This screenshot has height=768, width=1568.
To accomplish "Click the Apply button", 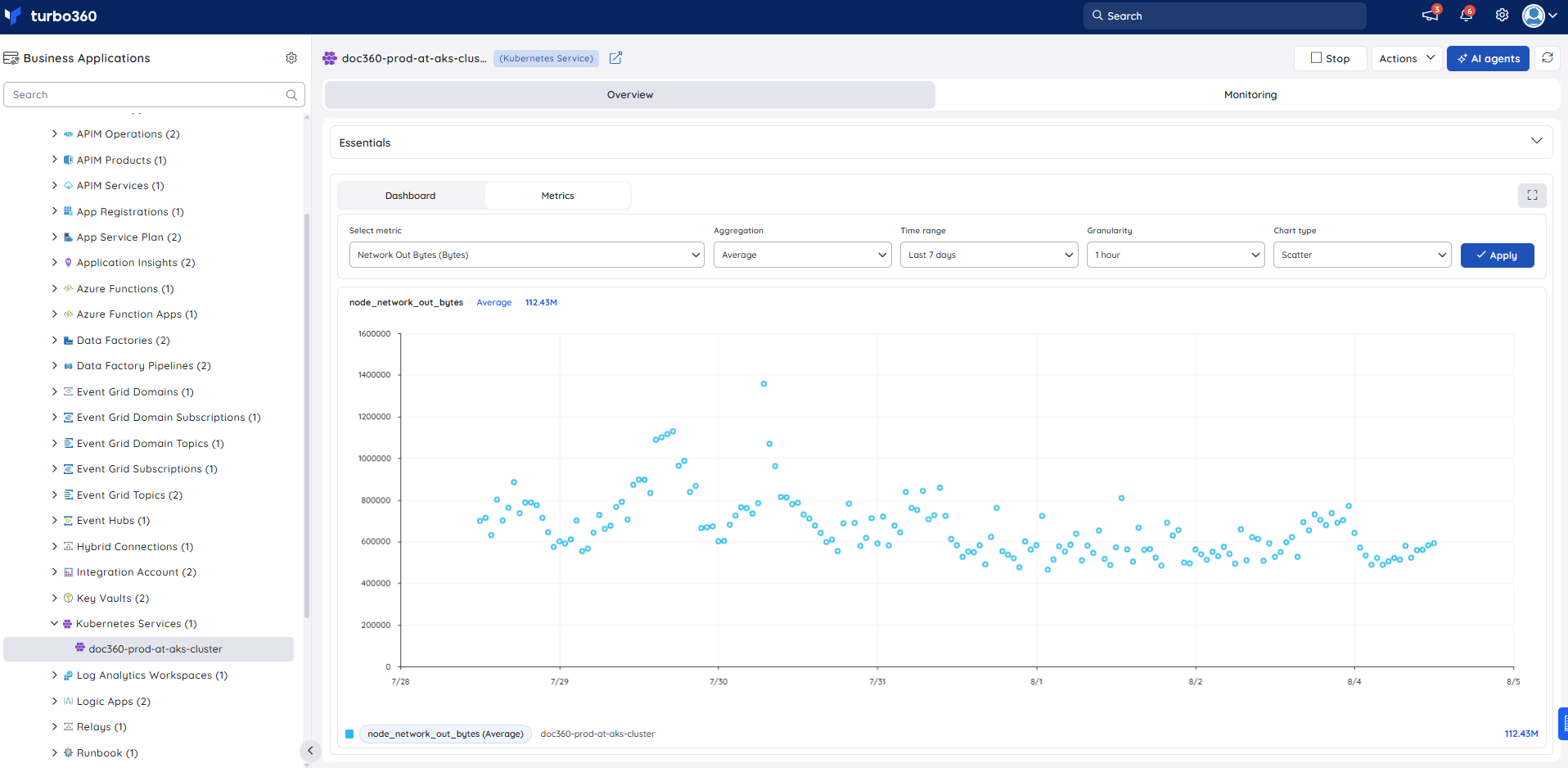I will (x=1497, y=255).
